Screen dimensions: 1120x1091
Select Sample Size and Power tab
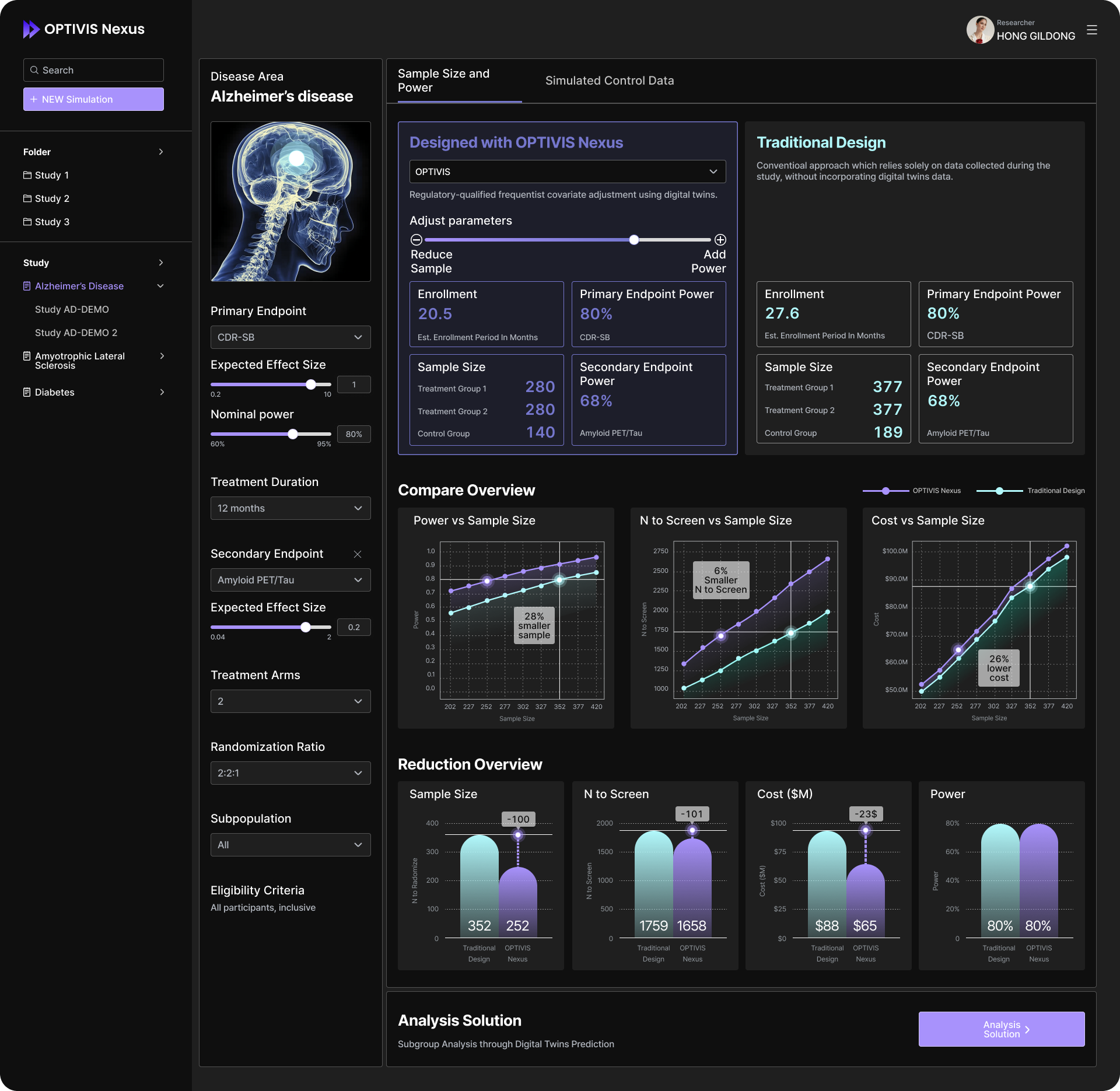(444, 81)
